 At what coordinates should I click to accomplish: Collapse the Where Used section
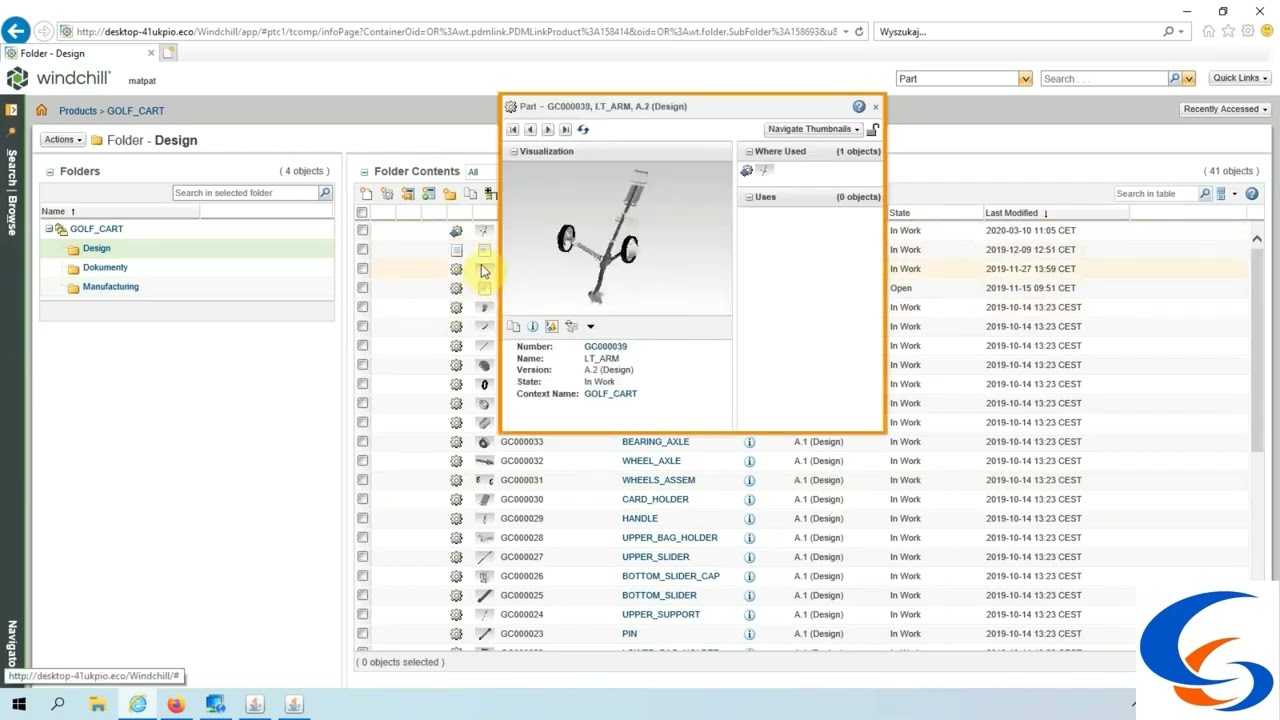pos(749,152)
